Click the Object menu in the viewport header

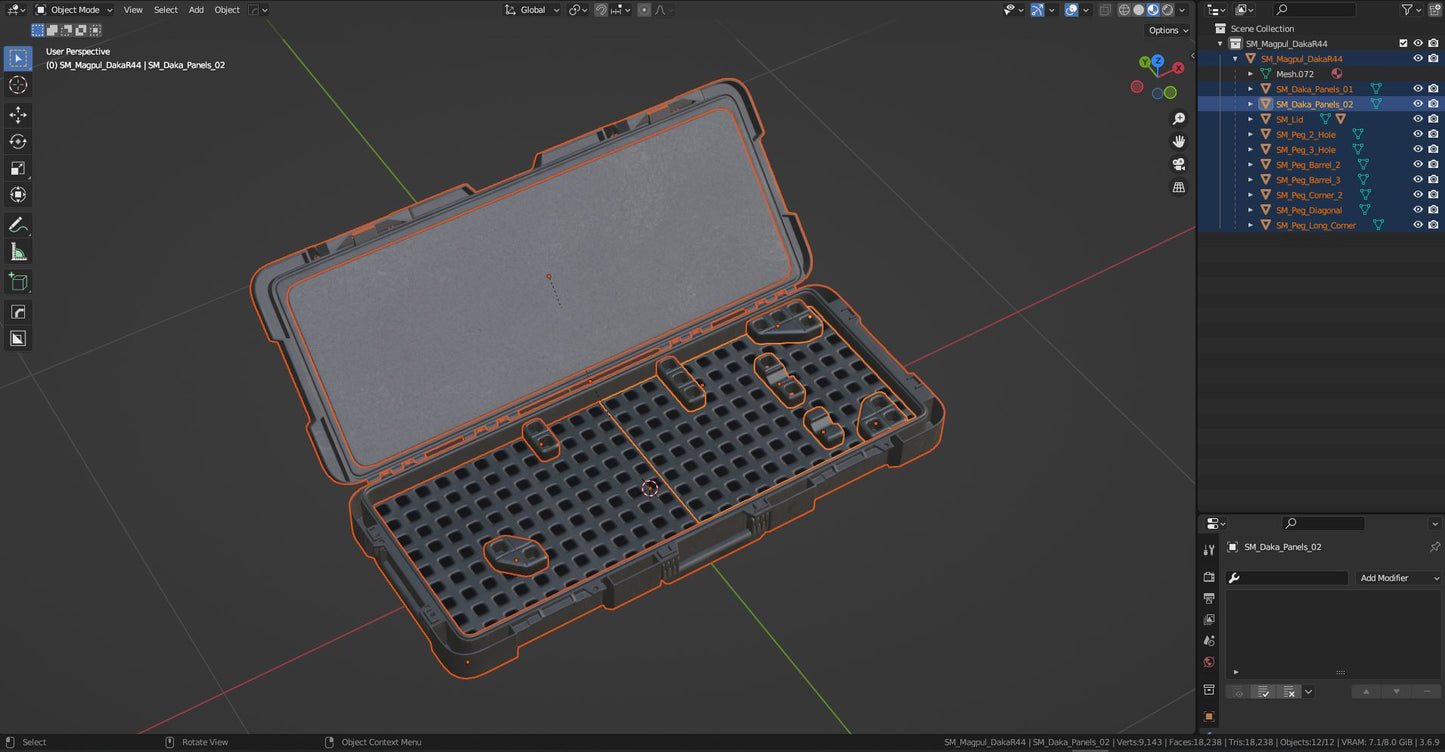pos(226,9)
